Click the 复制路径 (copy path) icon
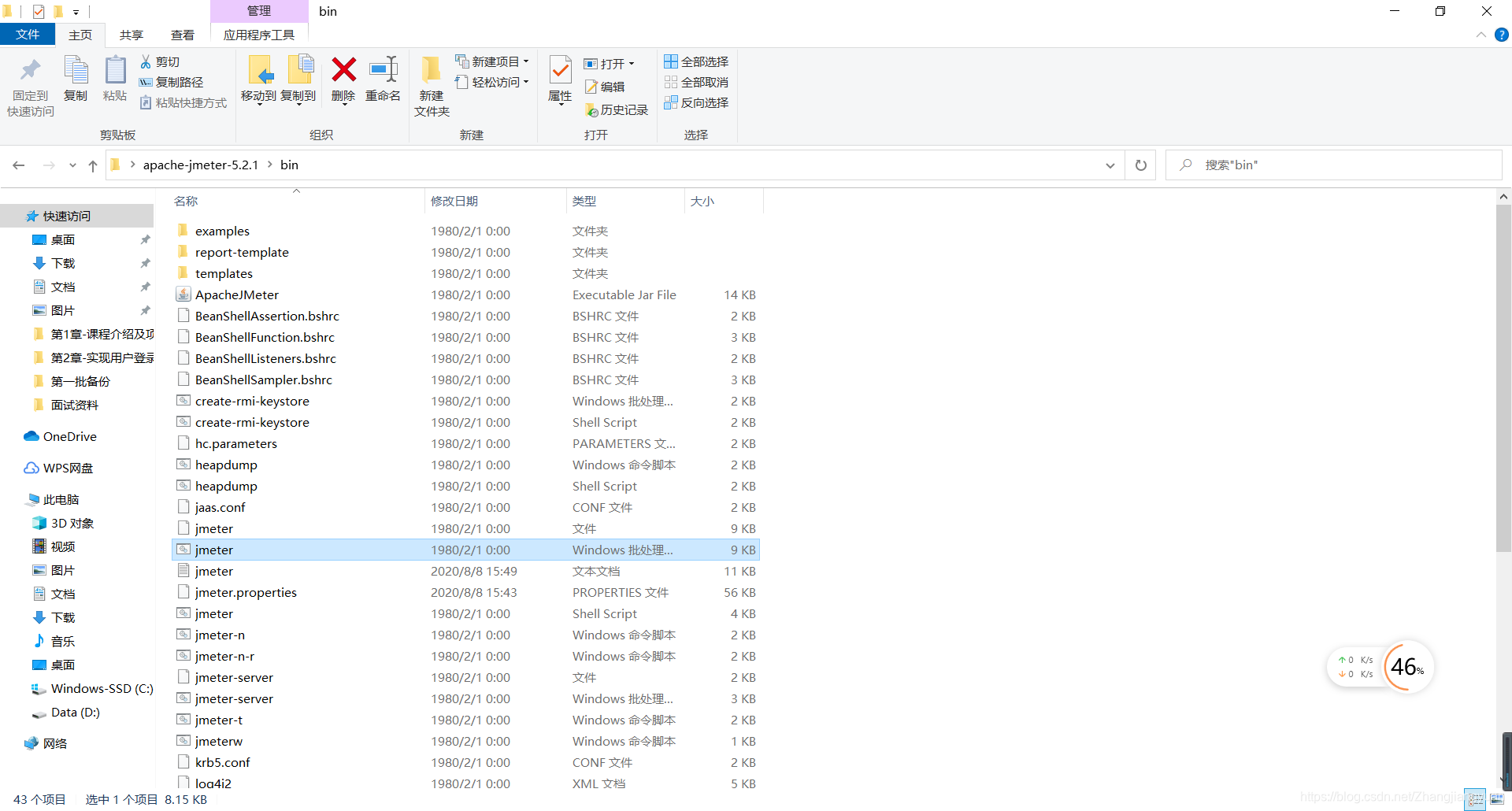 click(146, 82)
